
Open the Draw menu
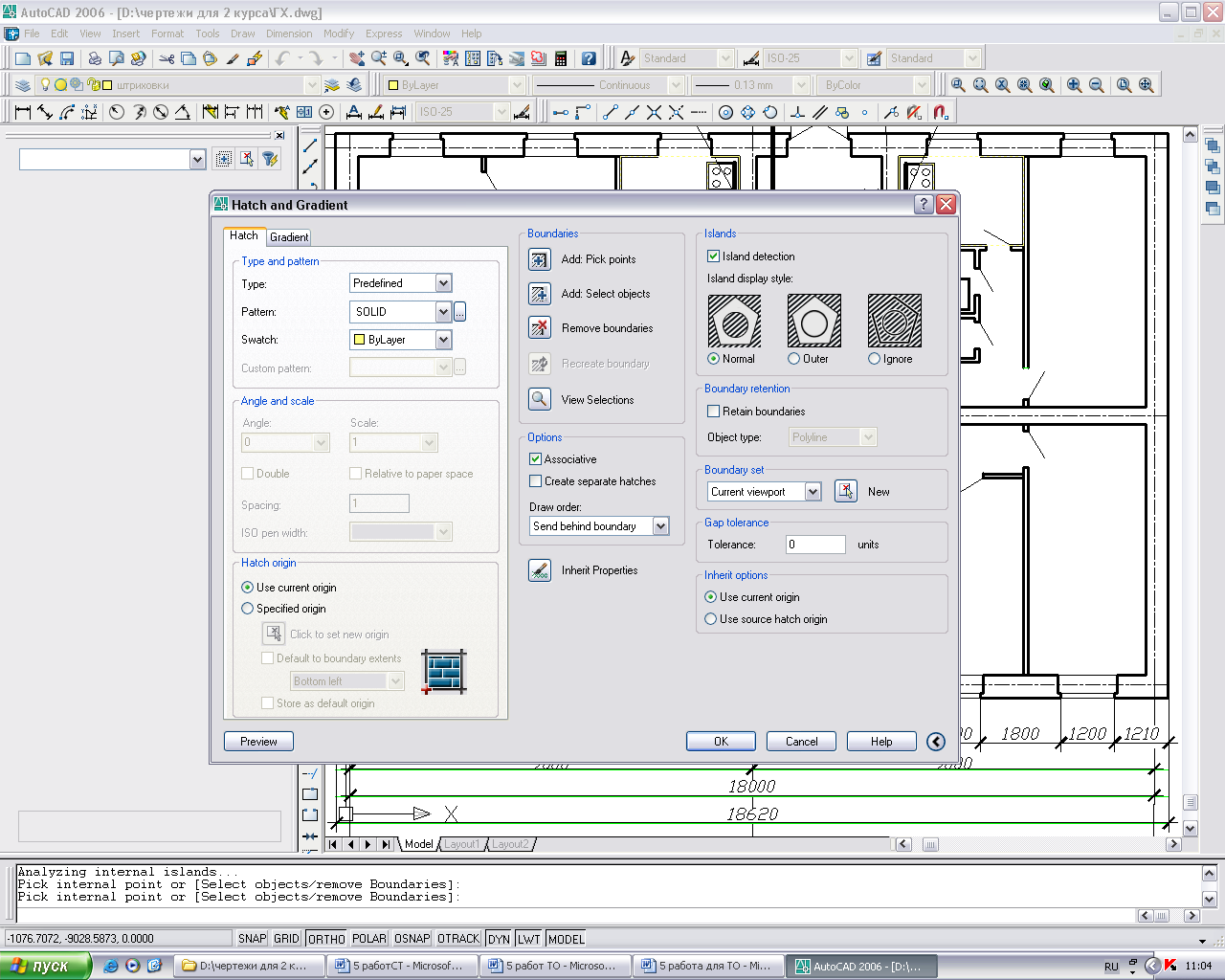pos(242,33)
